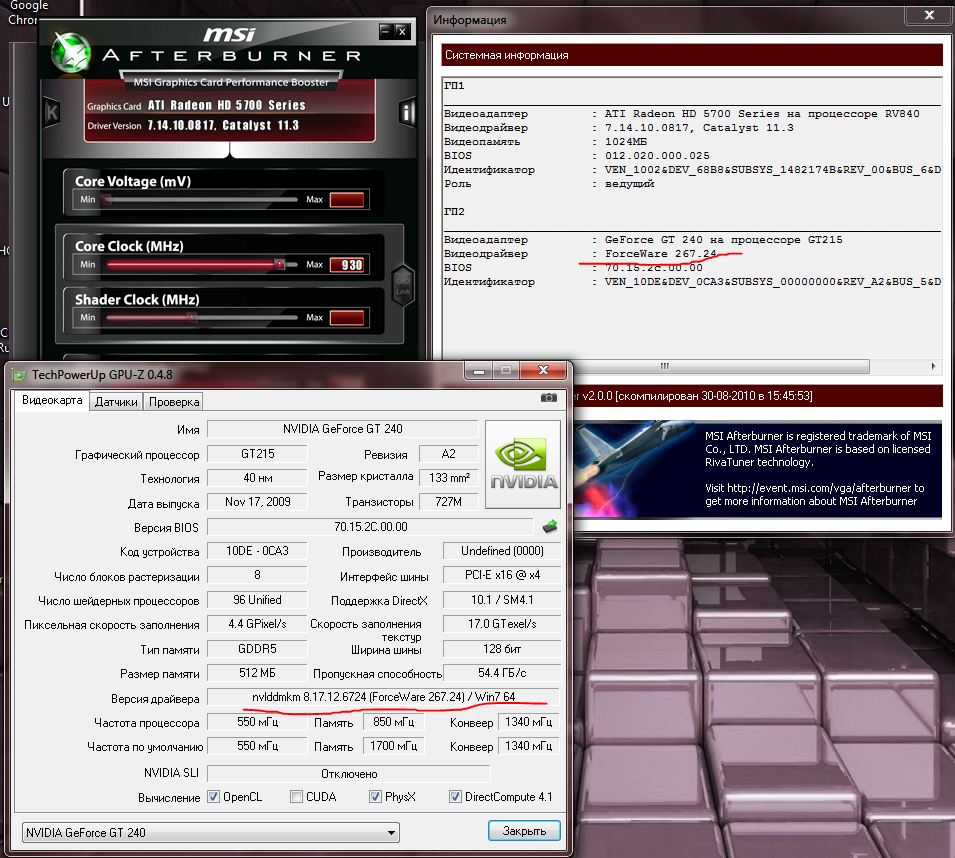Toggle the PhysX checkbox

375,796
